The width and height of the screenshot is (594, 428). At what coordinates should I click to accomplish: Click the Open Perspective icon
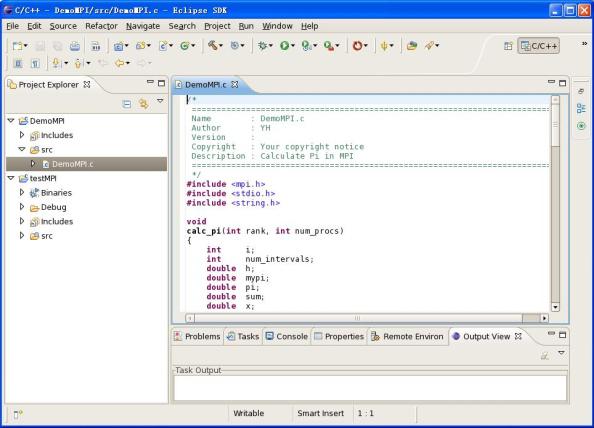[x=508, y=46]
